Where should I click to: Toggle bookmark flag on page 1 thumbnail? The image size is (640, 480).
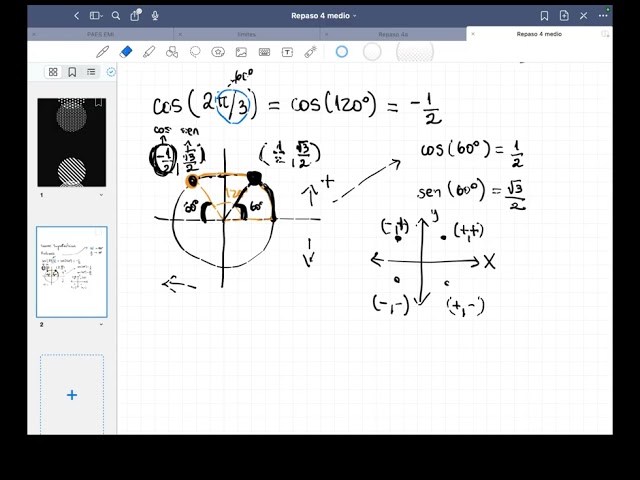98,102
